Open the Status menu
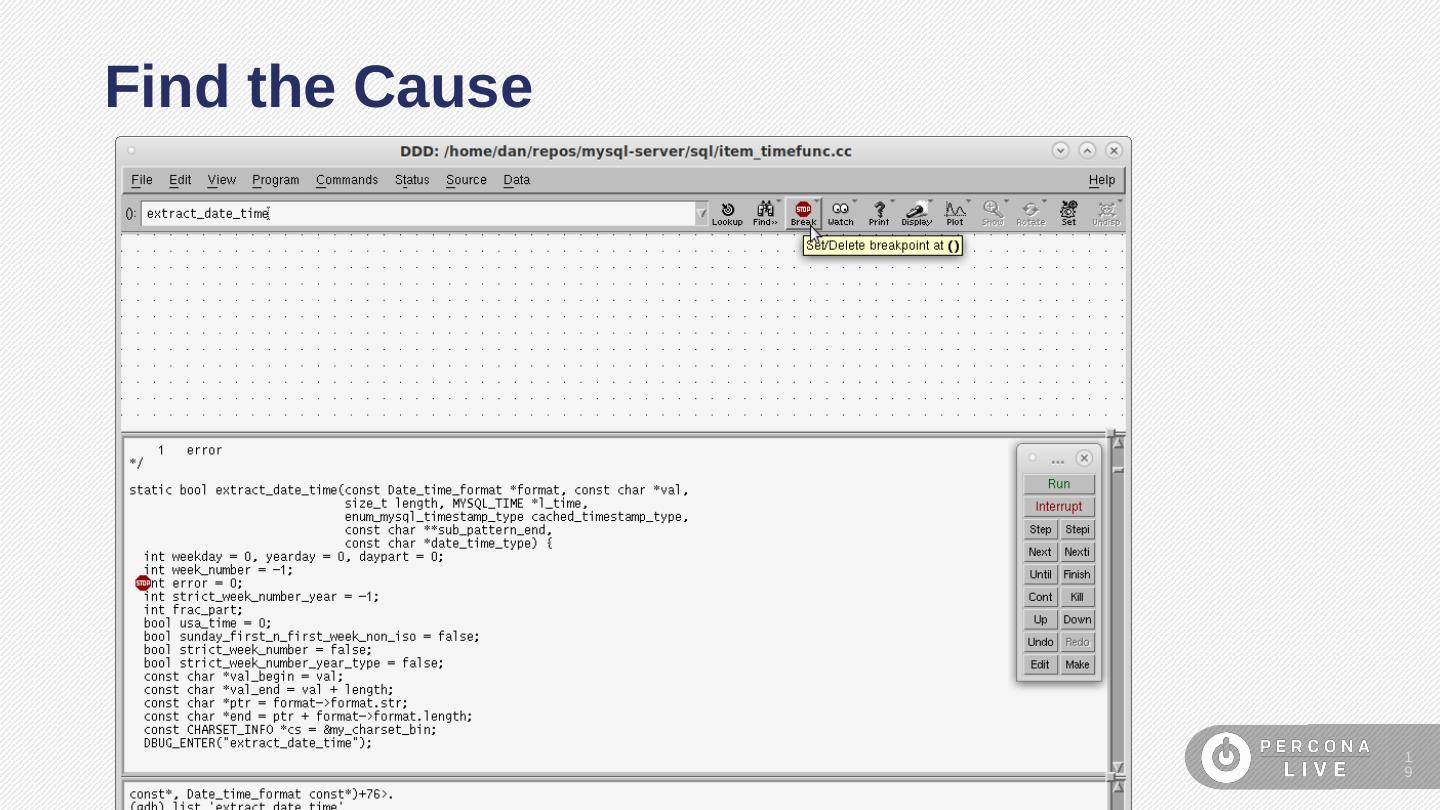The height and width of the screenshot is (810, 1440). pos(412,180)
